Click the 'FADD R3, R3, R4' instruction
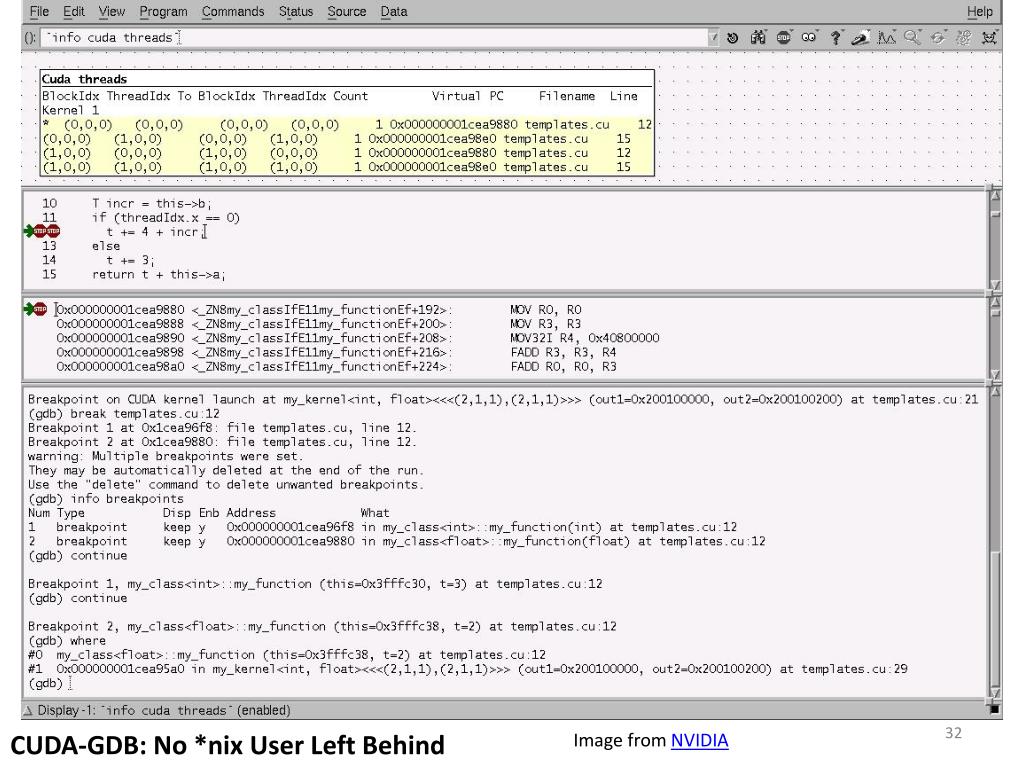 [x=564, y=353]
